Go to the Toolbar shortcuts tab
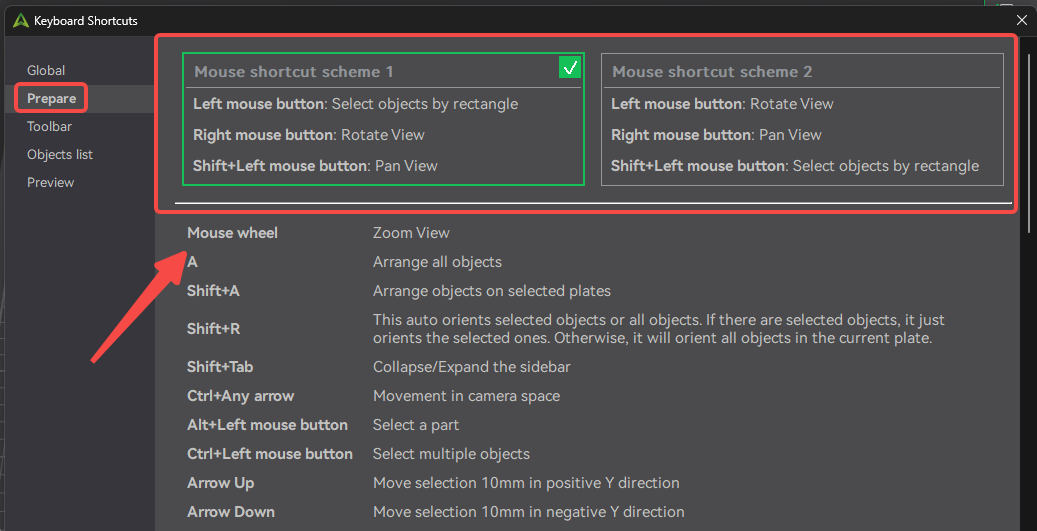1037x531 pixels. pos(50,127)
